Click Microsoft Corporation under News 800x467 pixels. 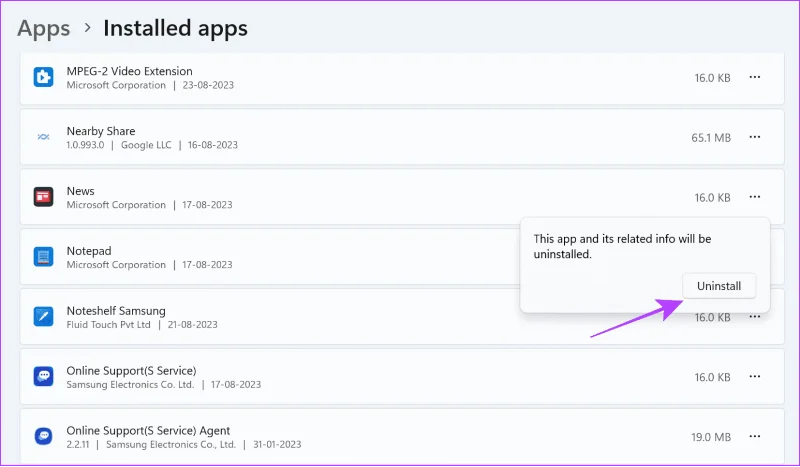116,205
